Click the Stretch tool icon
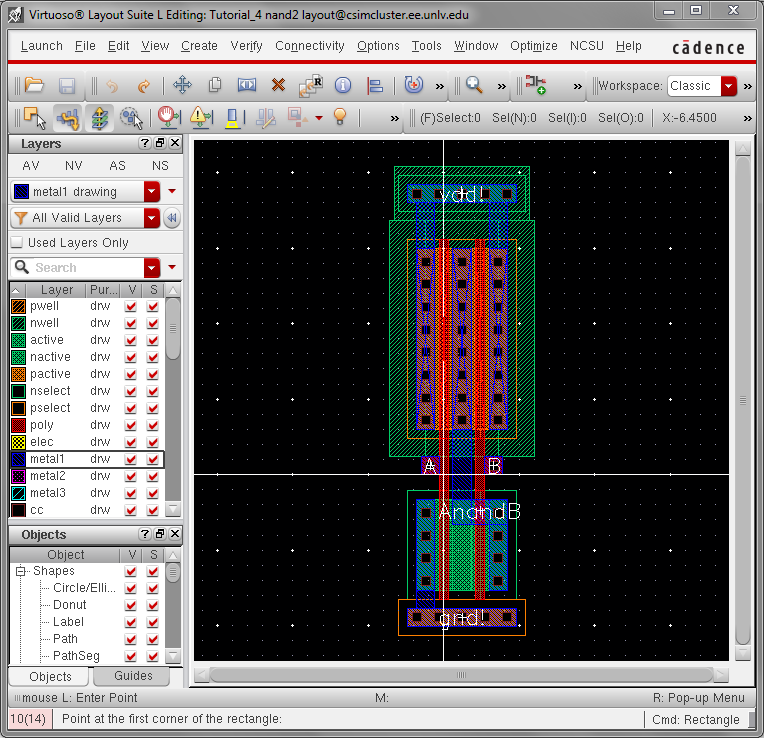 246,86
